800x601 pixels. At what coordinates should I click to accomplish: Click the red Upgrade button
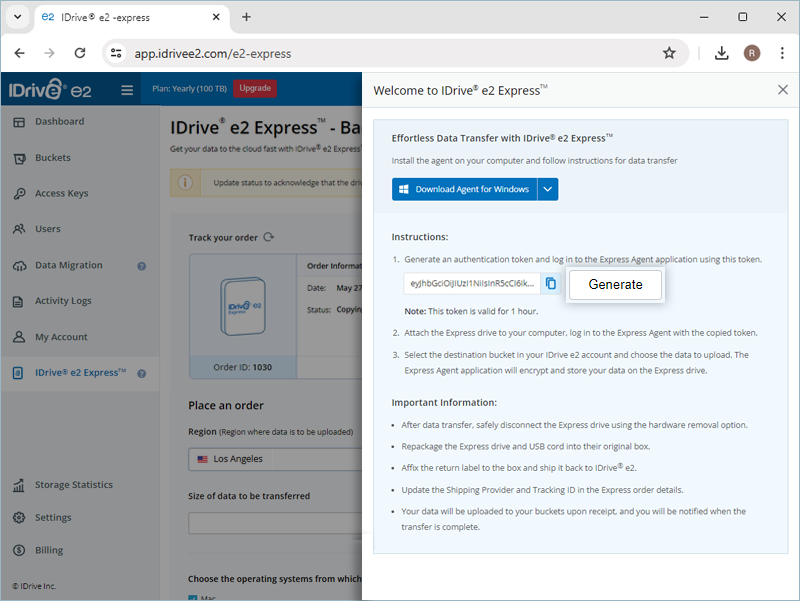click(x=255, y=88)
